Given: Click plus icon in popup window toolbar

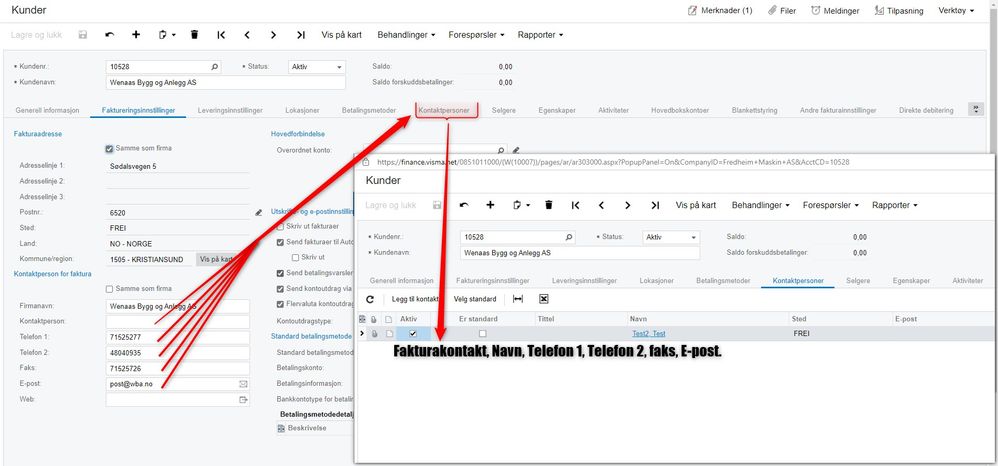Looking at the screenshot, I should coord(490,205).
